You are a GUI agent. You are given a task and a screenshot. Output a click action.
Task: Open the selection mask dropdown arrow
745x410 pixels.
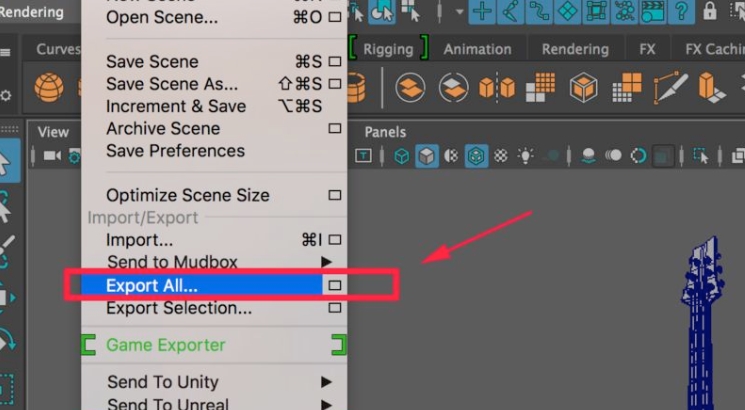(459, 11)
